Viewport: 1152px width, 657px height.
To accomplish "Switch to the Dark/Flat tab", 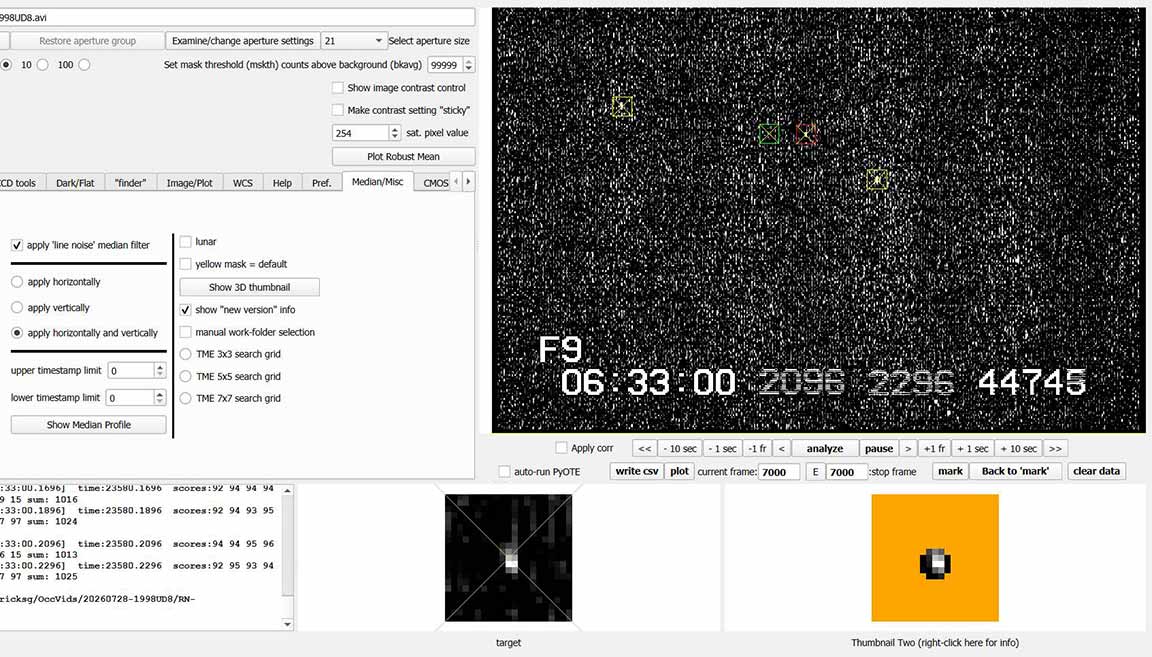I will click(x=75, y=183).
